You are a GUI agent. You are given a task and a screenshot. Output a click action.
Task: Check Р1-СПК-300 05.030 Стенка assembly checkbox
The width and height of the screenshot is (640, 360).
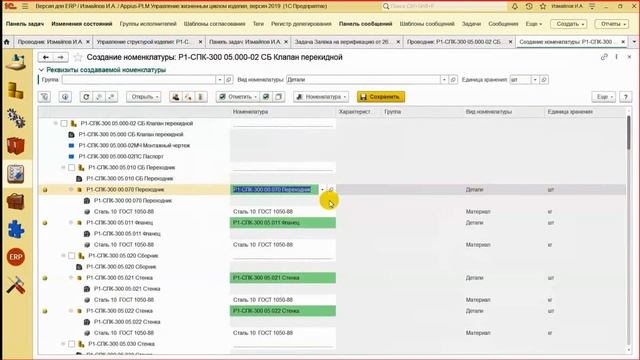pos(72,344)
